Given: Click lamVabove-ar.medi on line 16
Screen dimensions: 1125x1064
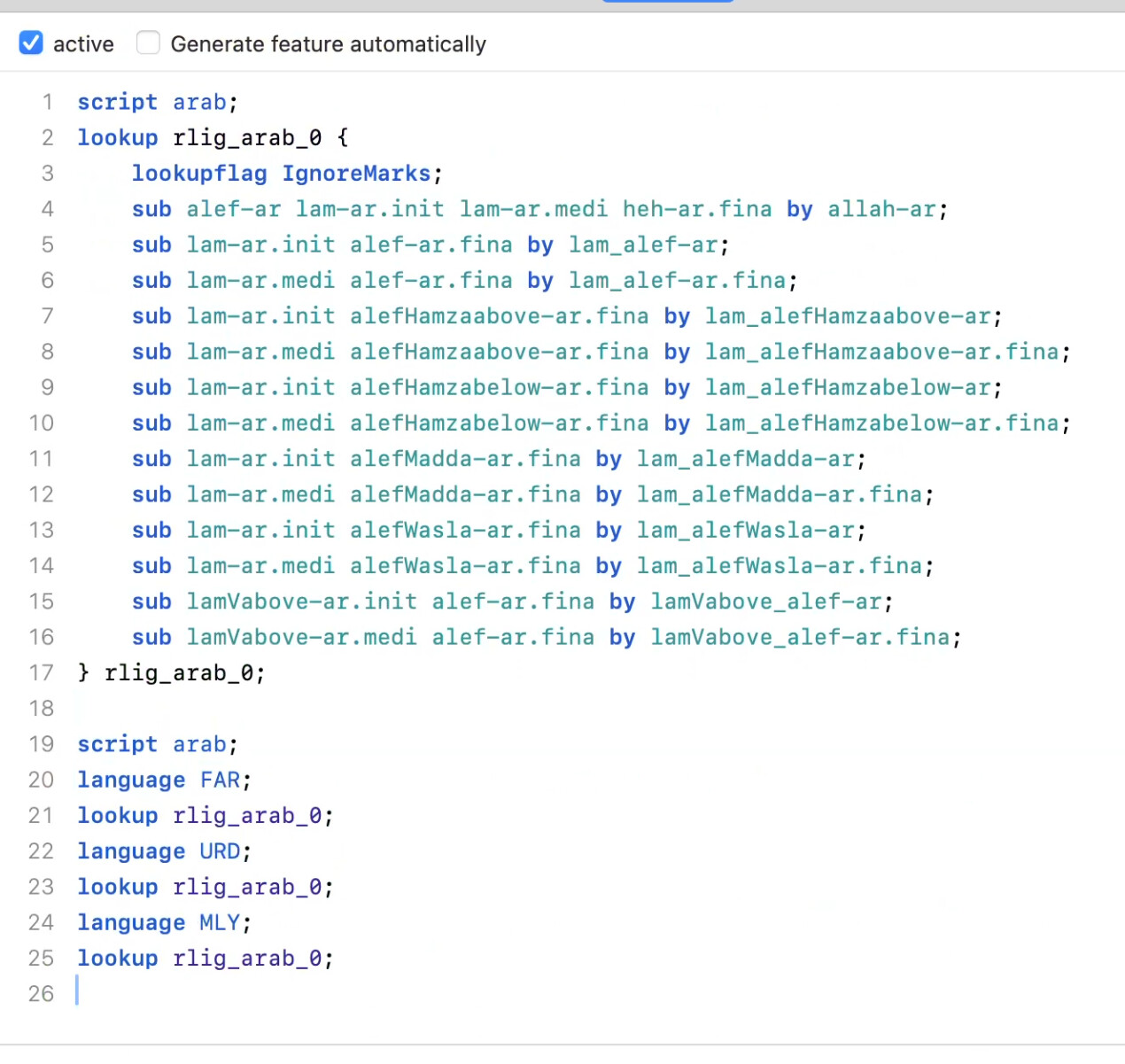Looking at the screenshot, I should (x=301, y=637).
